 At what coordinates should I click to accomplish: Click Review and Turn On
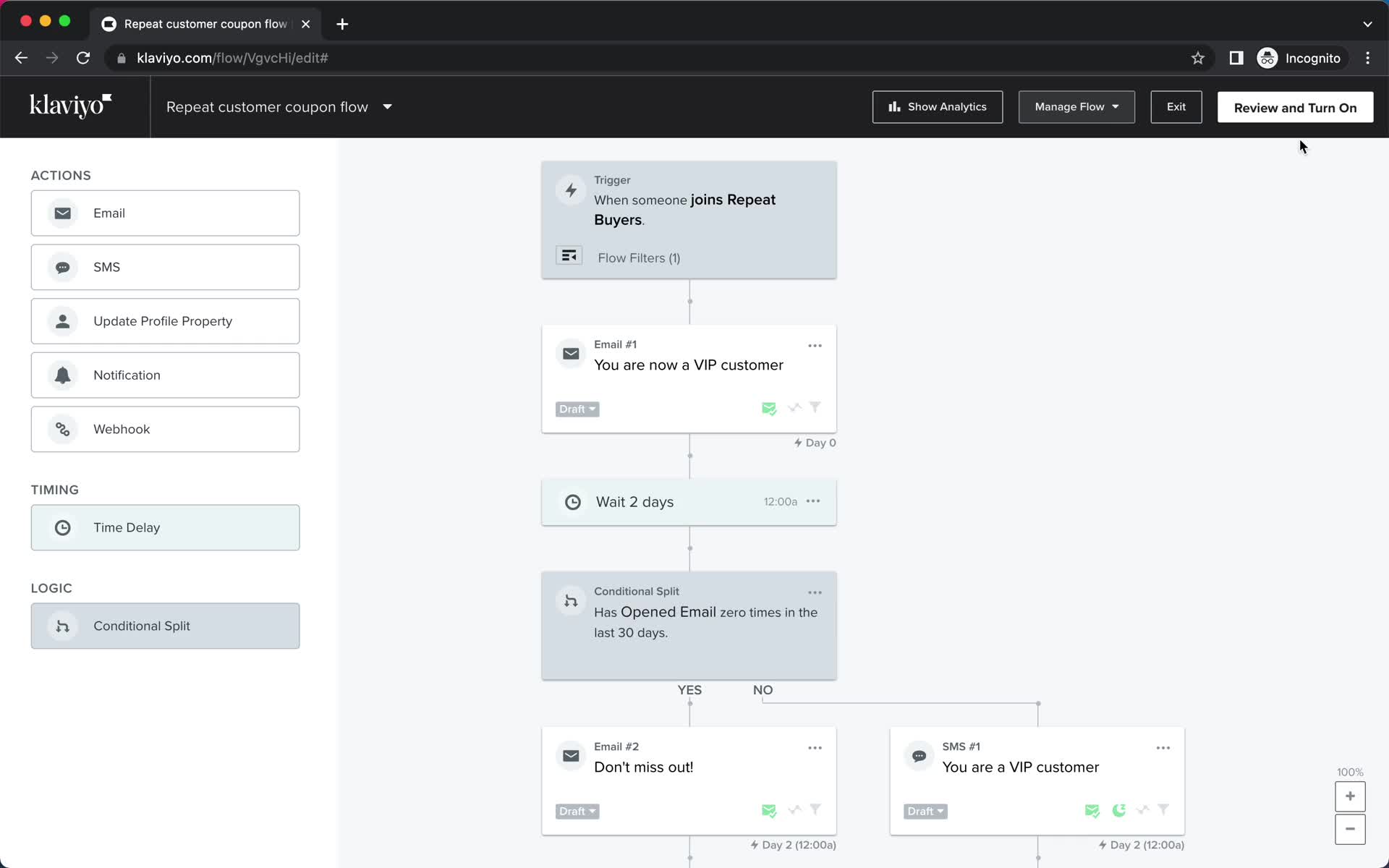tap(1295, 107)
